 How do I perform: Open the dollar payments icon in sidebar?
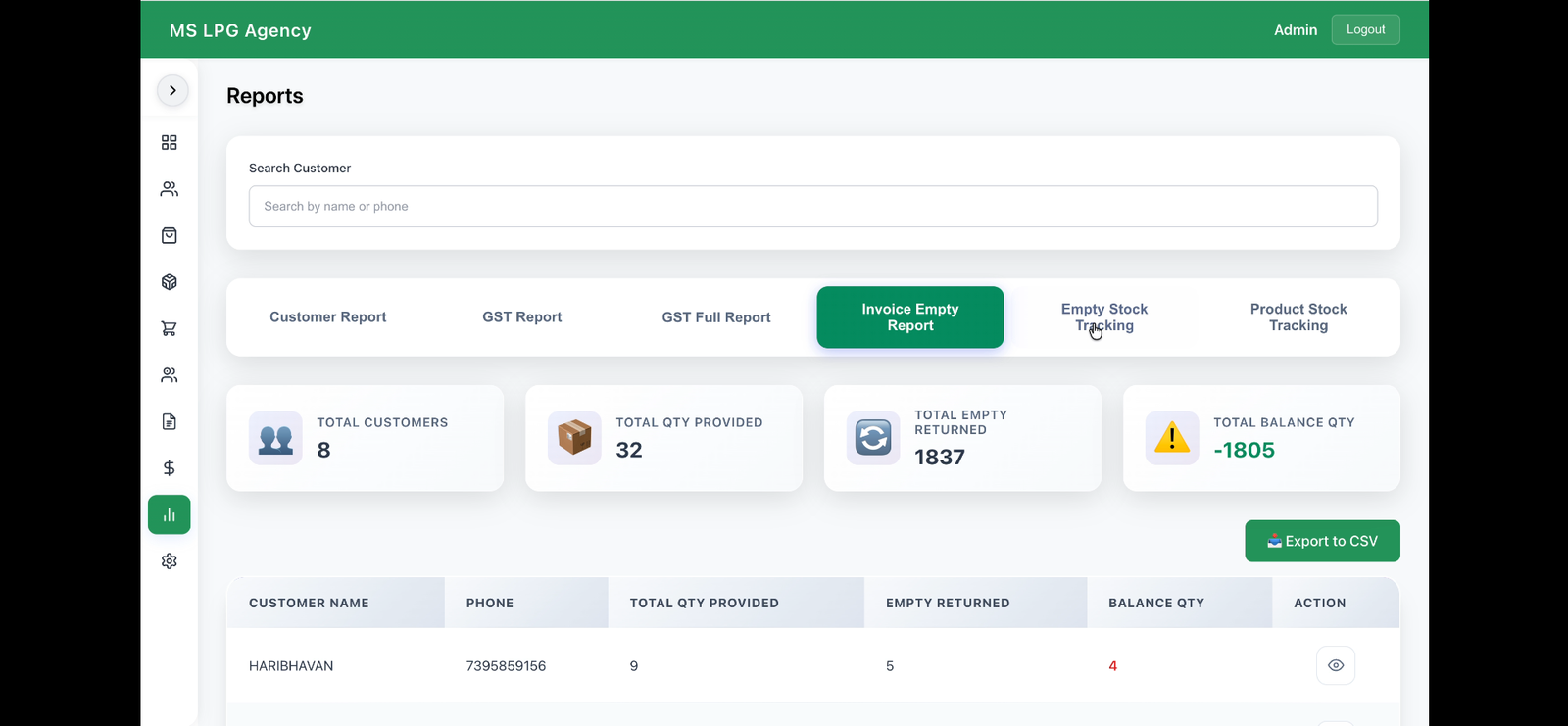coord(169,468)
